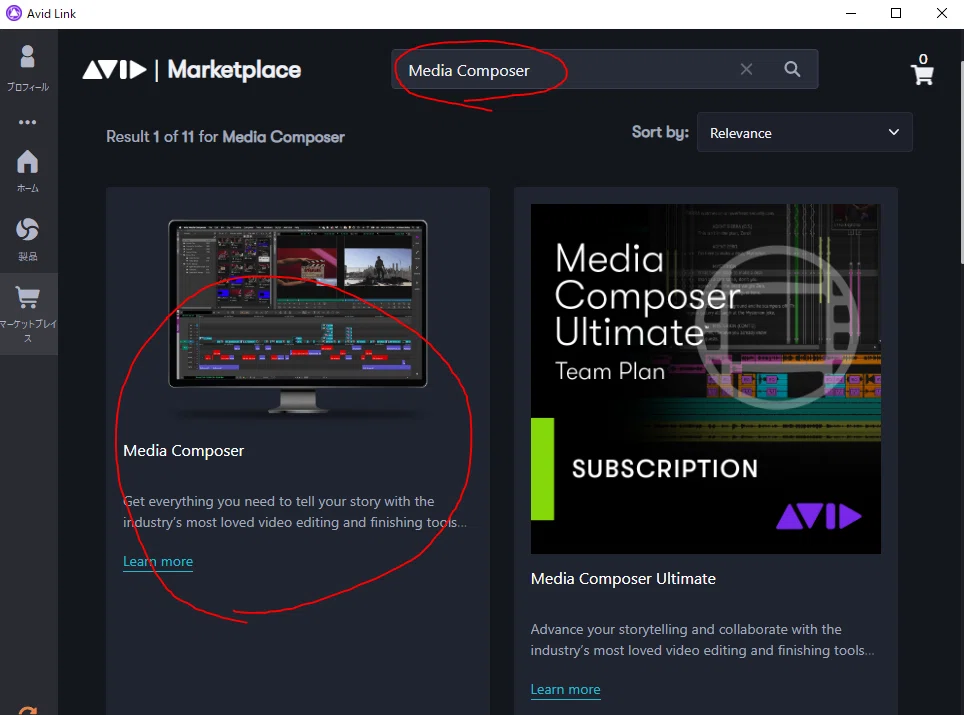Select the Media Composer monitor thumbnail
Screen dimensions: 964x715
[x=298, y=317]
